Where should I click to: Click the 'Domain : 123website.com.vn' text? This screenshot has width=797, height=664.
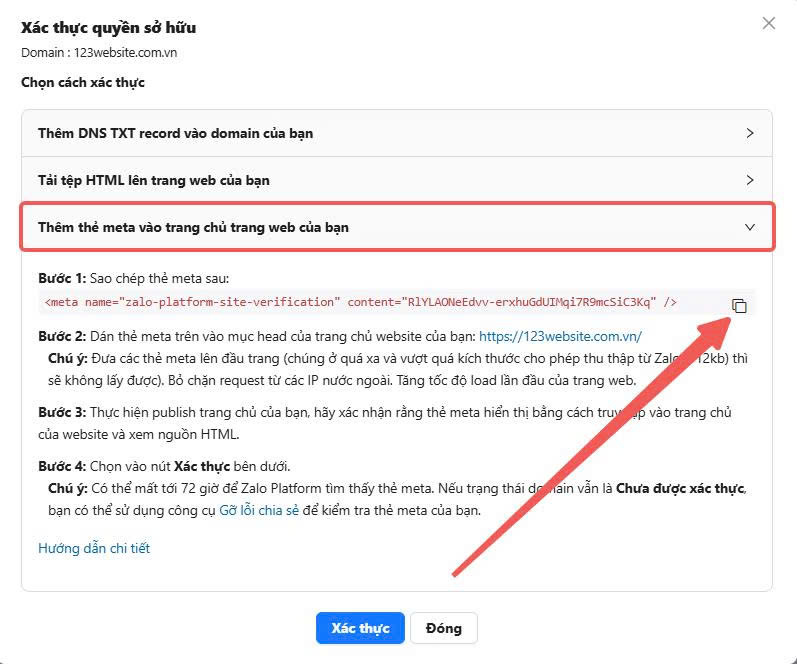tap(99, 52)
